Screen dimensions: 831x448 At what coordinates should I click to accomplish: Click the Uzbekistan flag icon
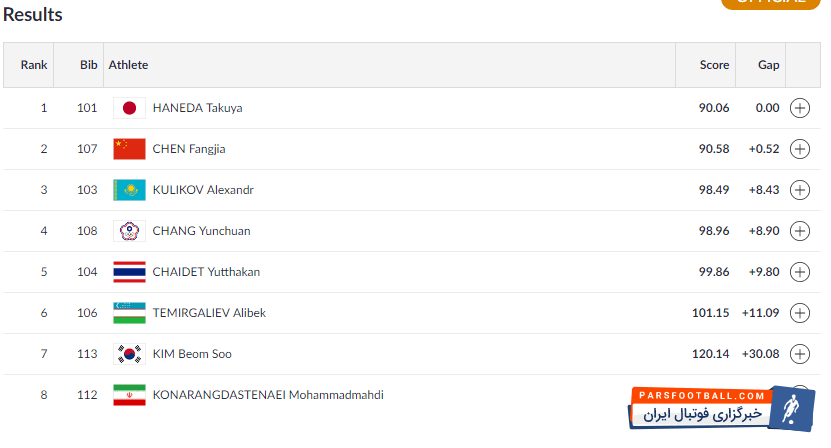(x=129, y=313)
